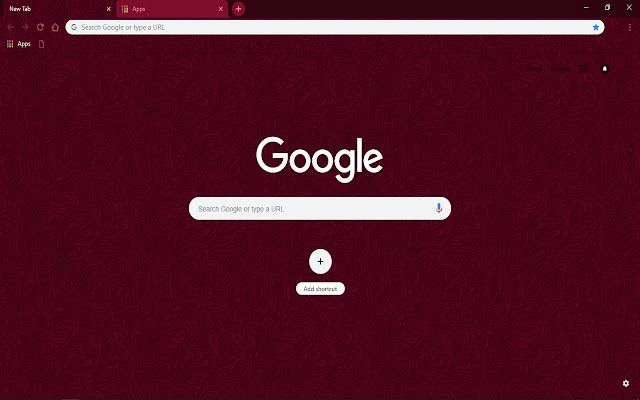
Task: Restore down the browser window
Action: 607,7
